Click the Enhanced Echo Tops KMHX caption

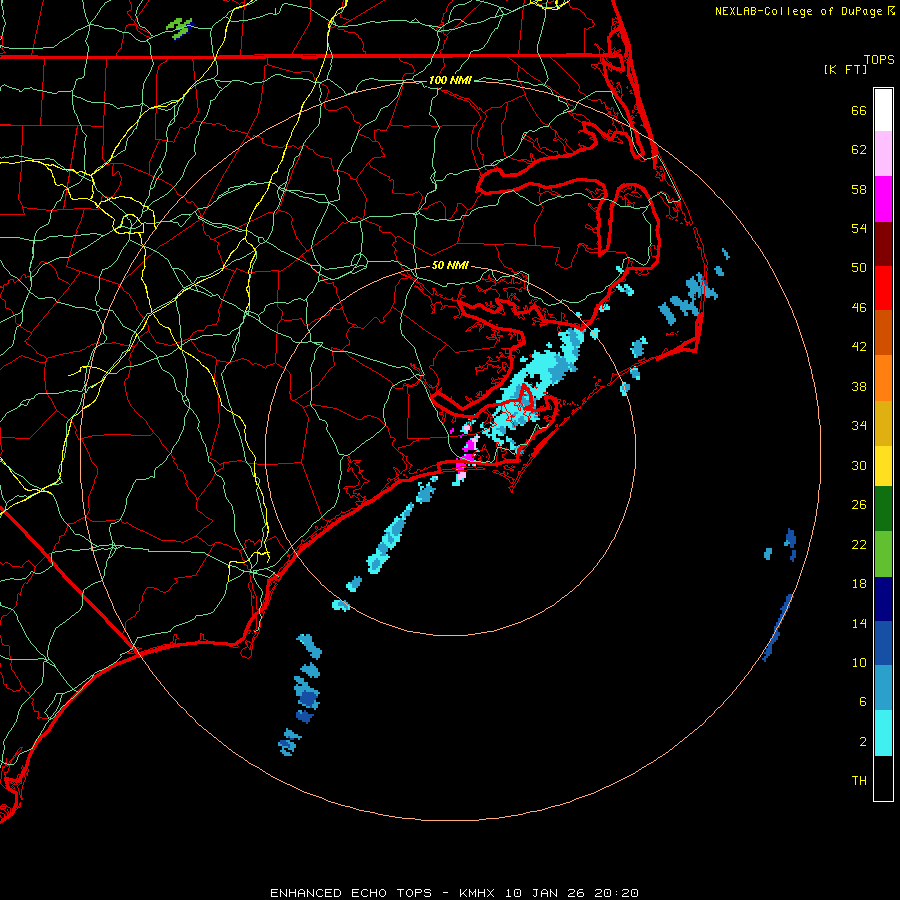click(x=454, y=893)
